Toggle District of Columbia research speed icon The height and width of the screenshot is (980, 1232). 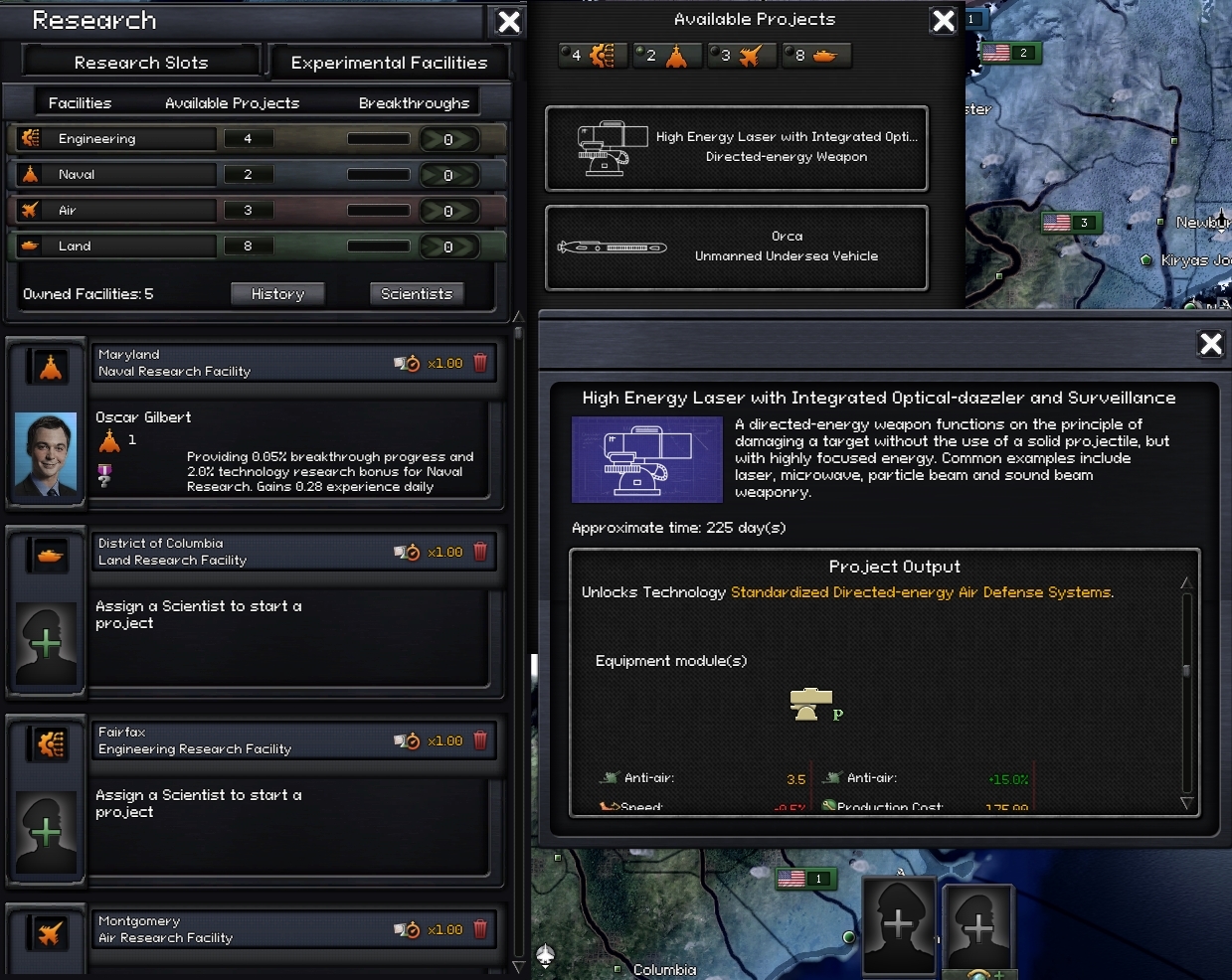point(407,552)
